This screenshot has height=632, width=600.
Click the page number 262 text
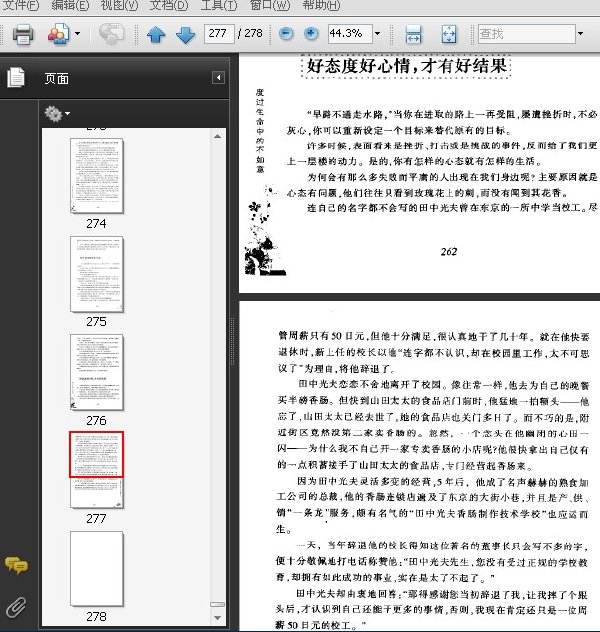(x=449, y=252)
